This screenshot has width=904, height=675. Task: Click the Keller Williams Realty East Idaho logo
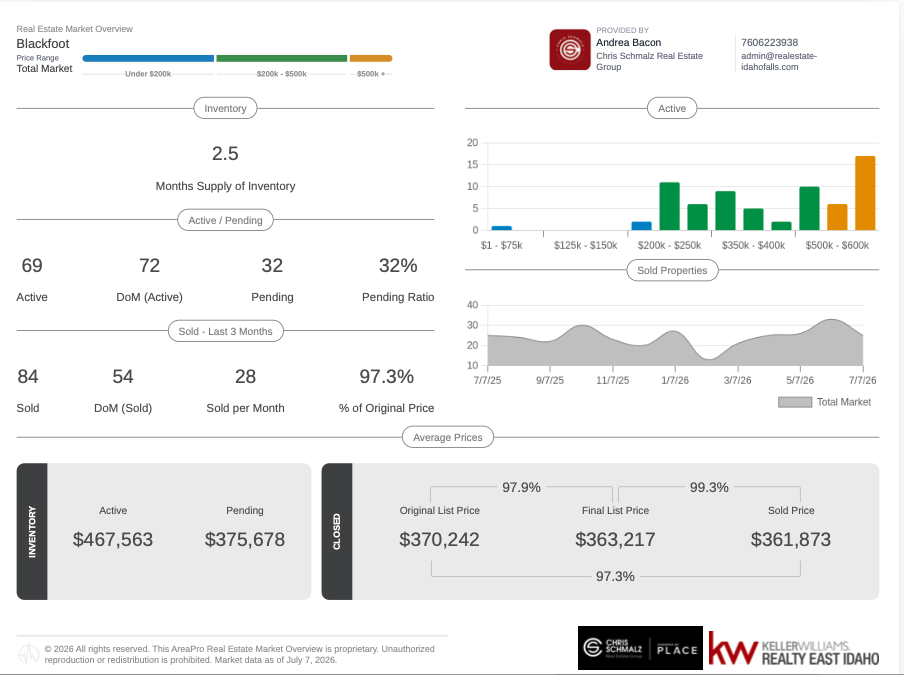[793, 649]
